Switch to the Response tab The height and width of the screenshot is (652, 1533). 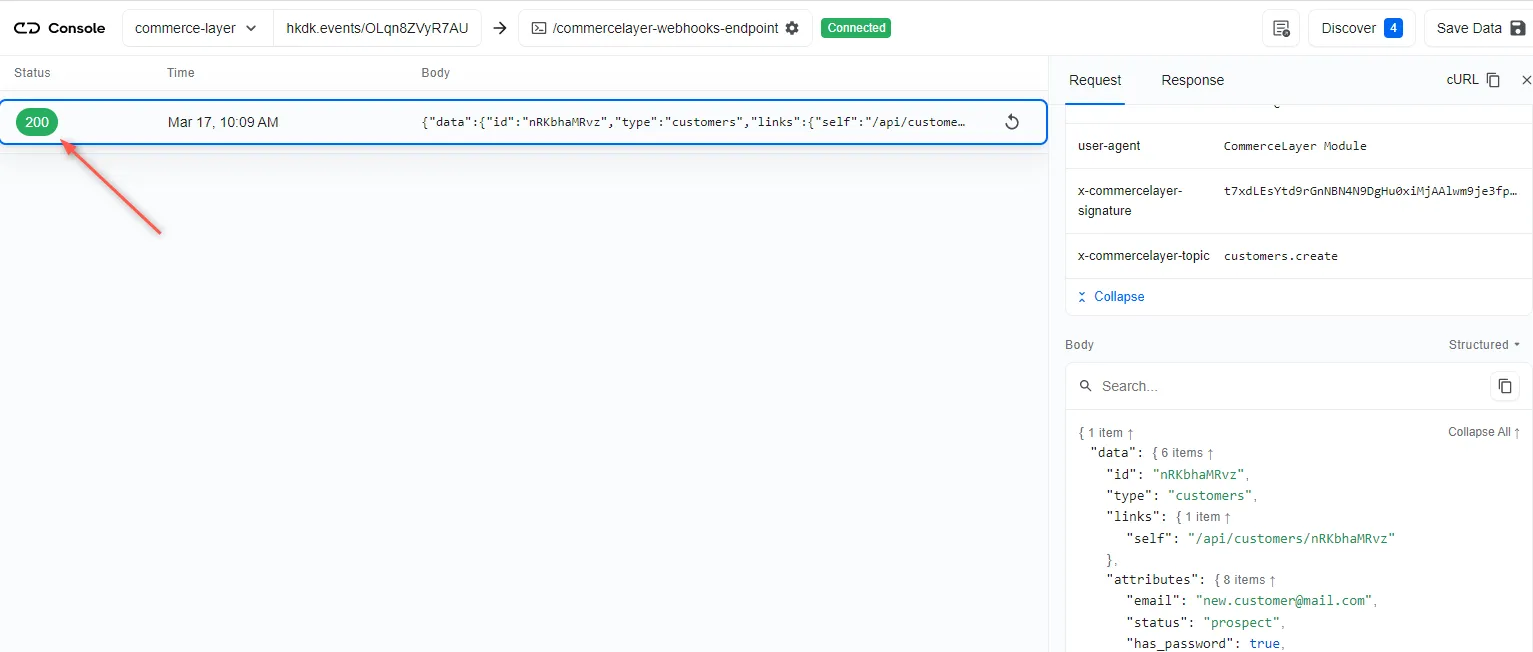(x=1192, y=80)
